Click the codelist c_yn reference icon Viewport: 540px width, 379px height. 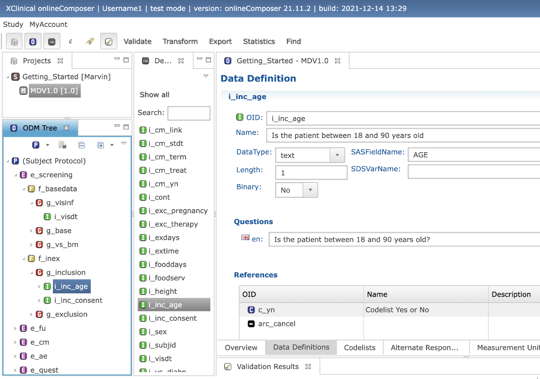pyautogui.click(x=251, y=310)
